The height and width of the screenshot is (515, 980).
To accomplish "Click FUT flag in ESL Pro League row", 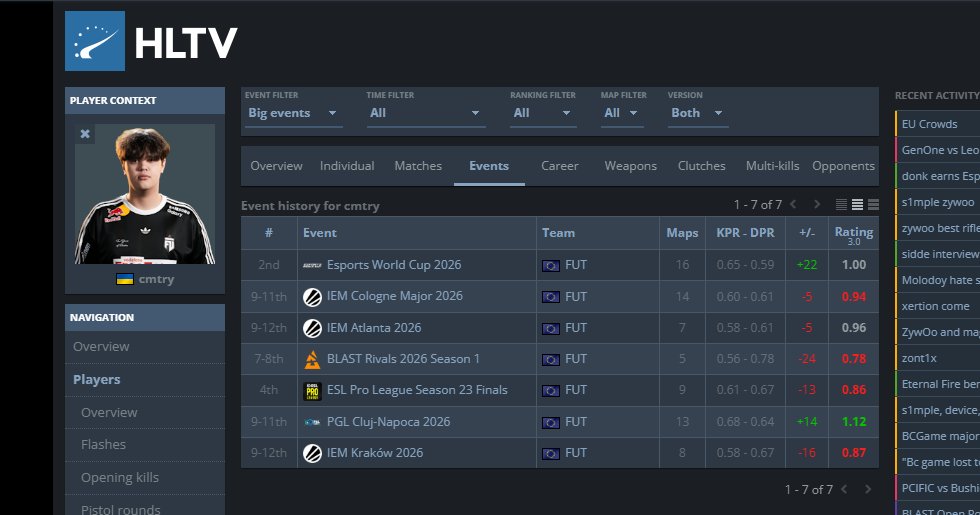I will 551,391.
